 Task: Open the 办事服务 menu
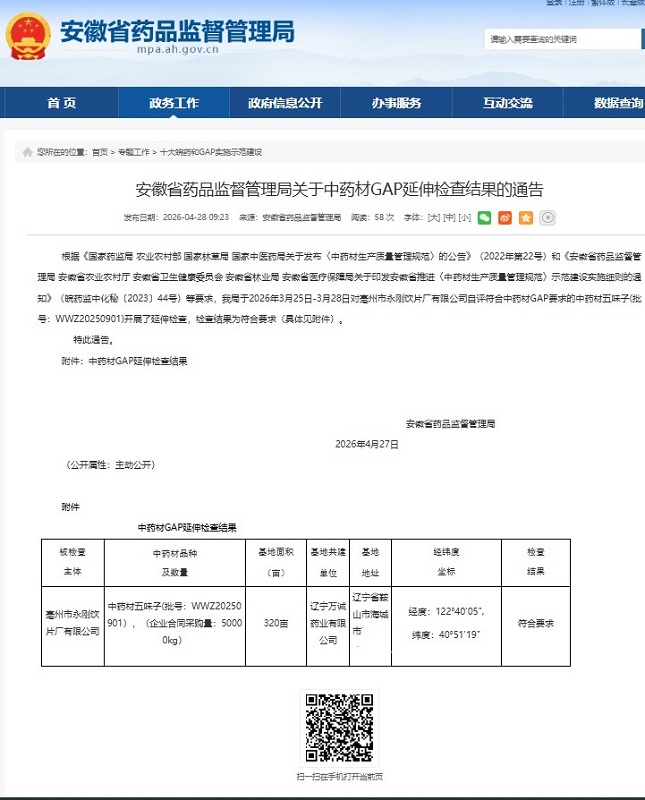(396, 103)
